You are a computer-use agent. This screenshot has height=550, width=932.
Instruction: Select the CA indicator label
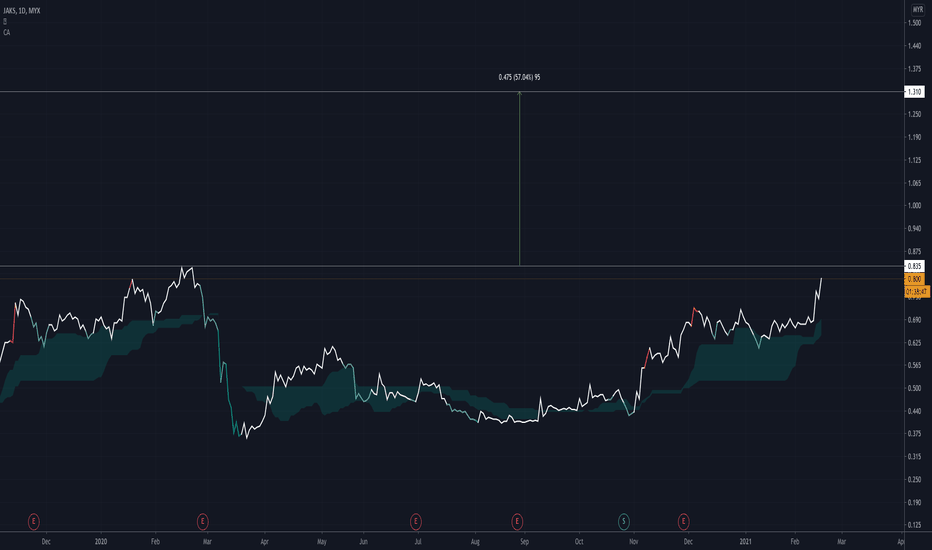click(7, 32)
